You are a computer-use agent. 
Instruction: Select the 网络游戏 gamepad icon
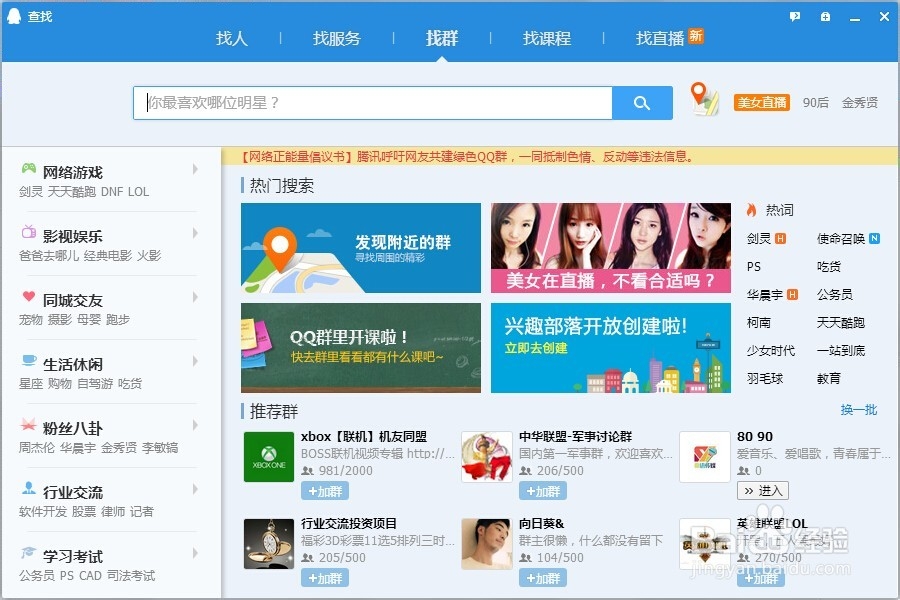click(27, 169)
